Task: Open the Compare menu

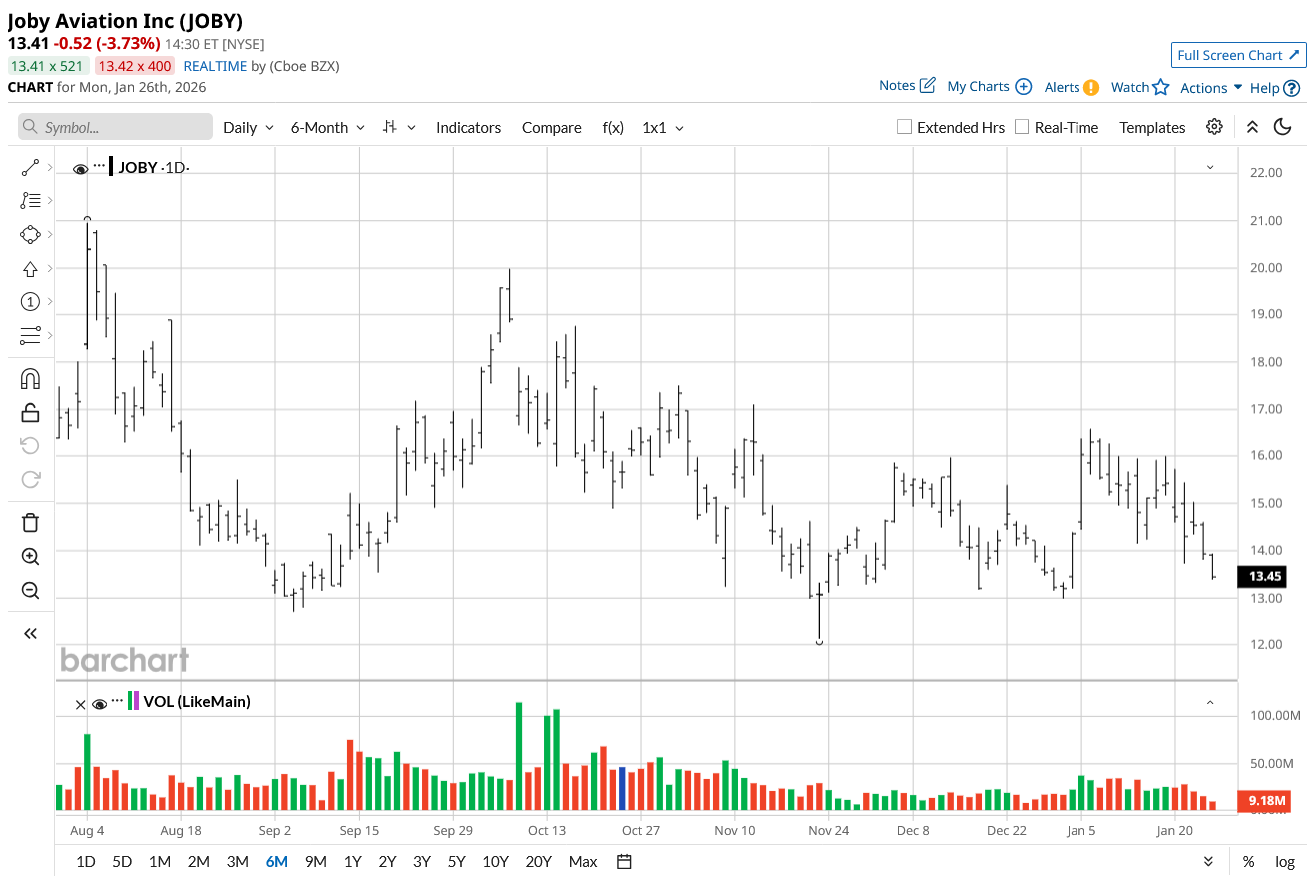Action: (551, 127)
